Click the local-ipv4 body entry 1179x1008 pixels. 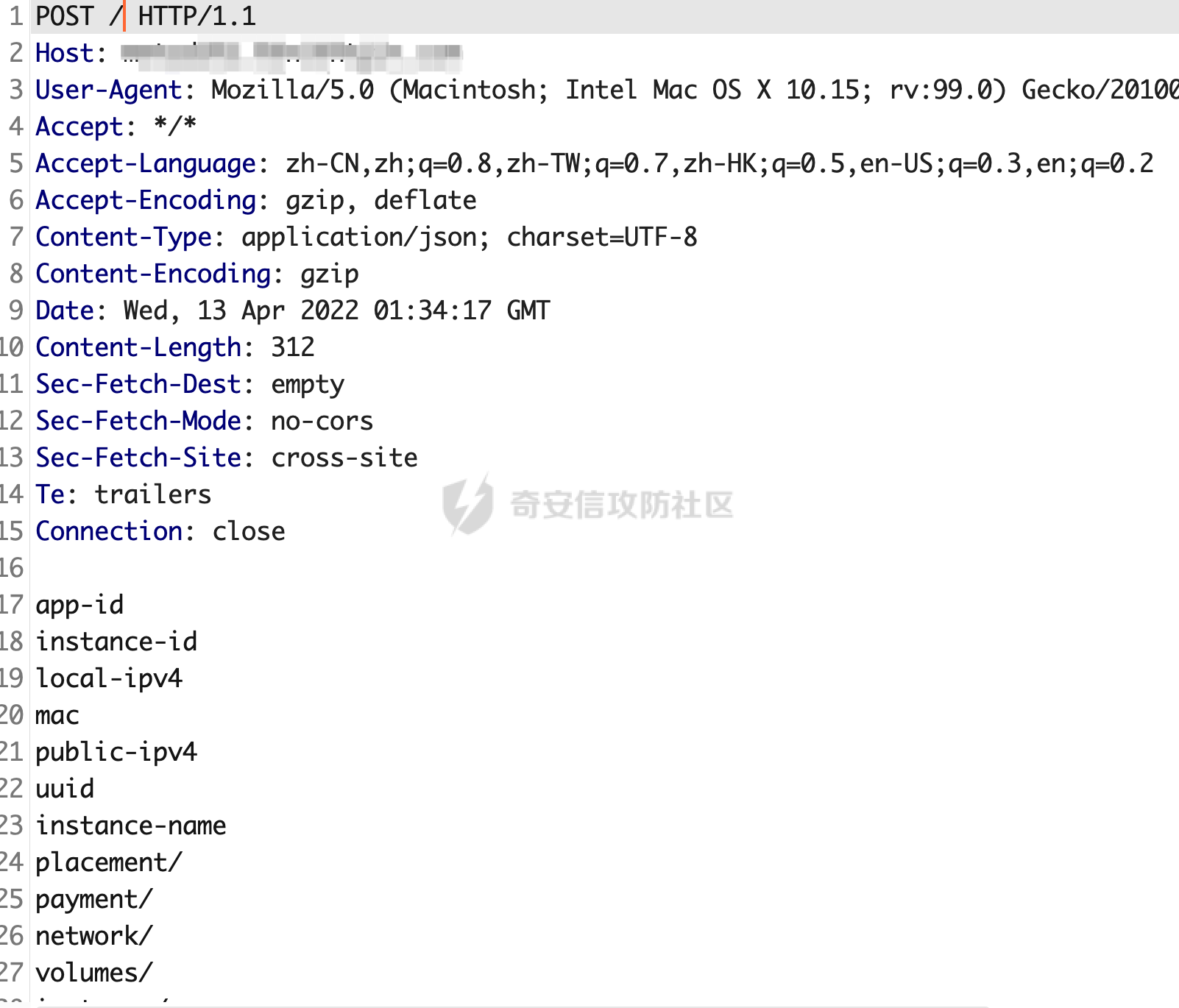click(109, 678)
